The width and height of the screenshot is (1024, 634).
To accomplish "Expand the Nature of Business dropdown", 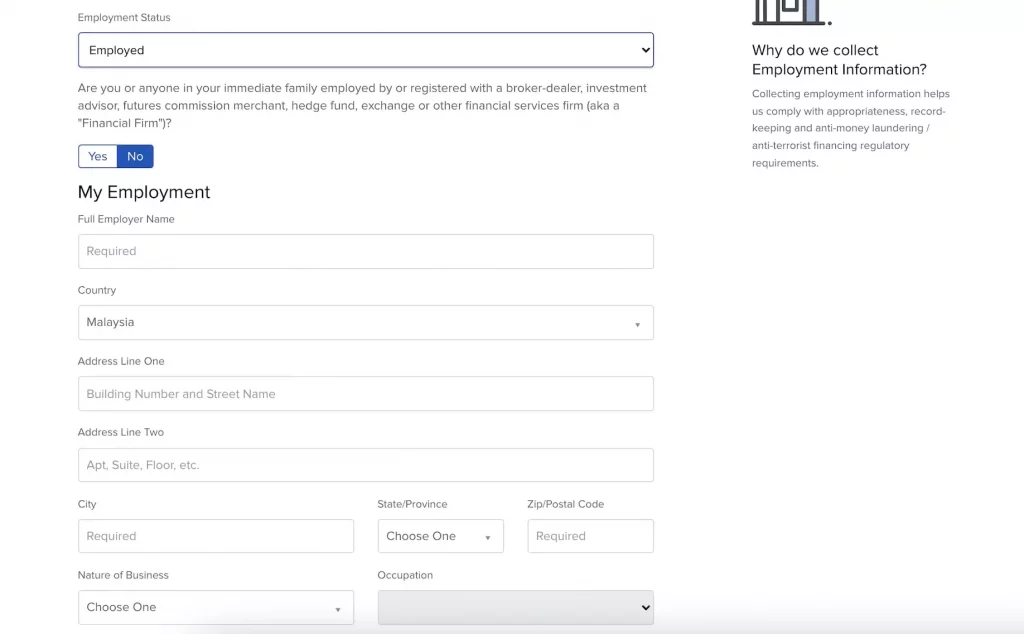I will coord(215,607).
